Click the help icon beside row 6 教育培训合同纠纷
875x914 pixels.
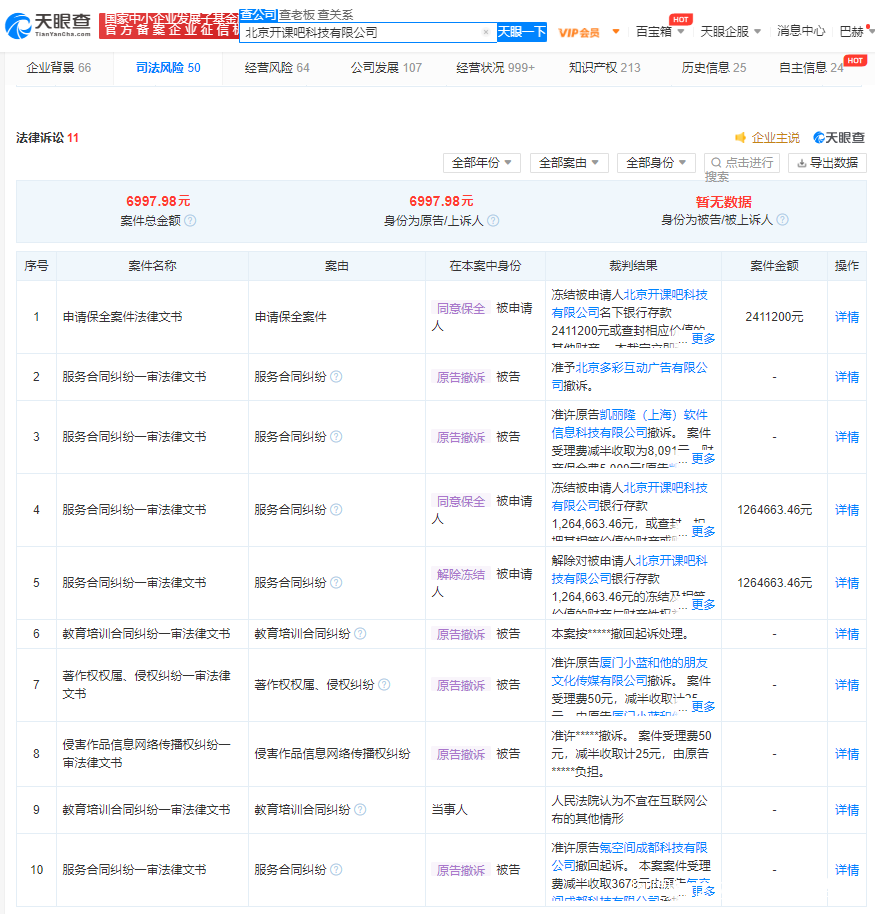point(360,634)
